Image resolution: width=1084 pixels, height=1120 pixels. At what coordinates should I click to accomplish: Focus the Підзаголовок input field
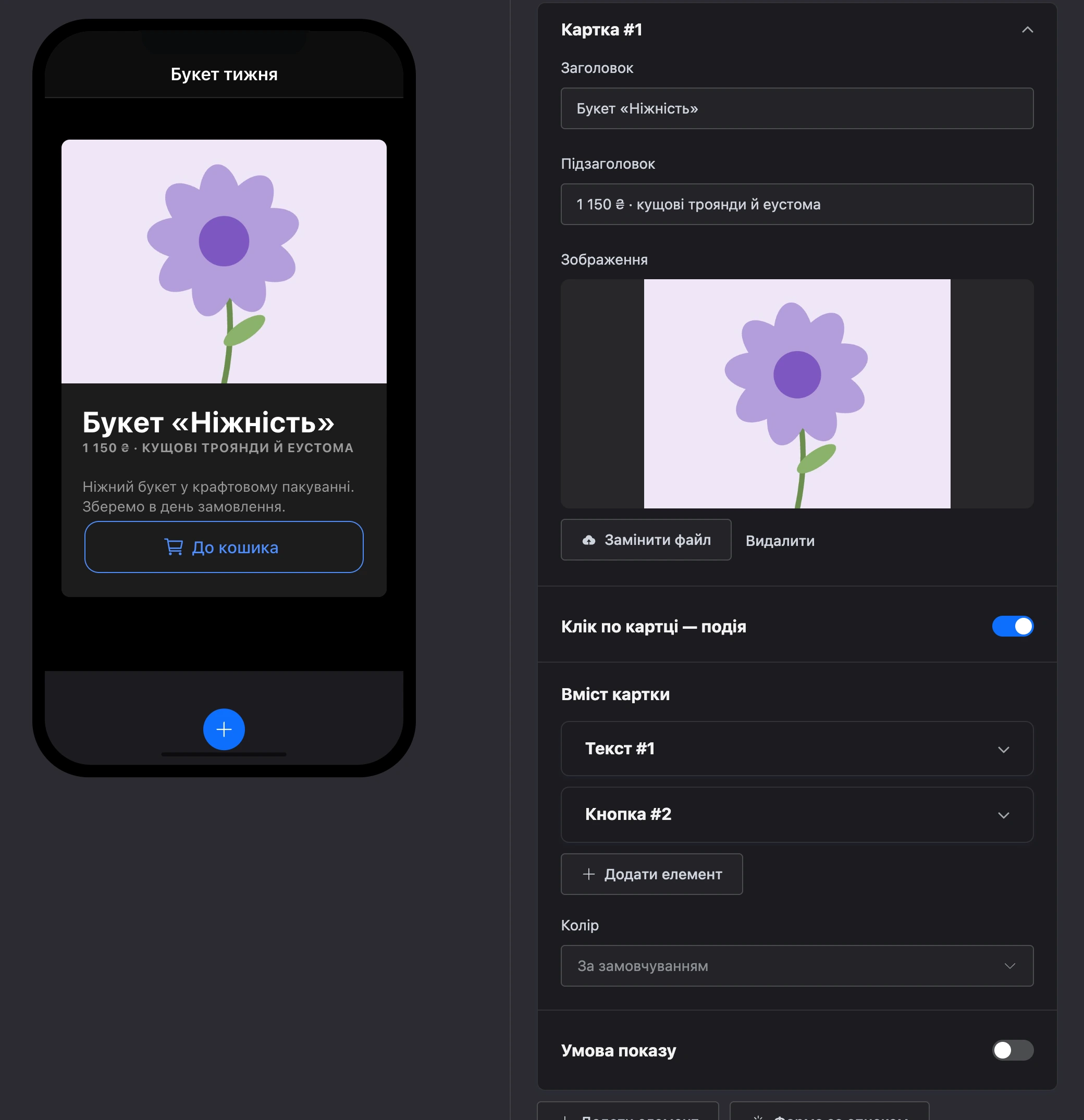pos(797,204)
